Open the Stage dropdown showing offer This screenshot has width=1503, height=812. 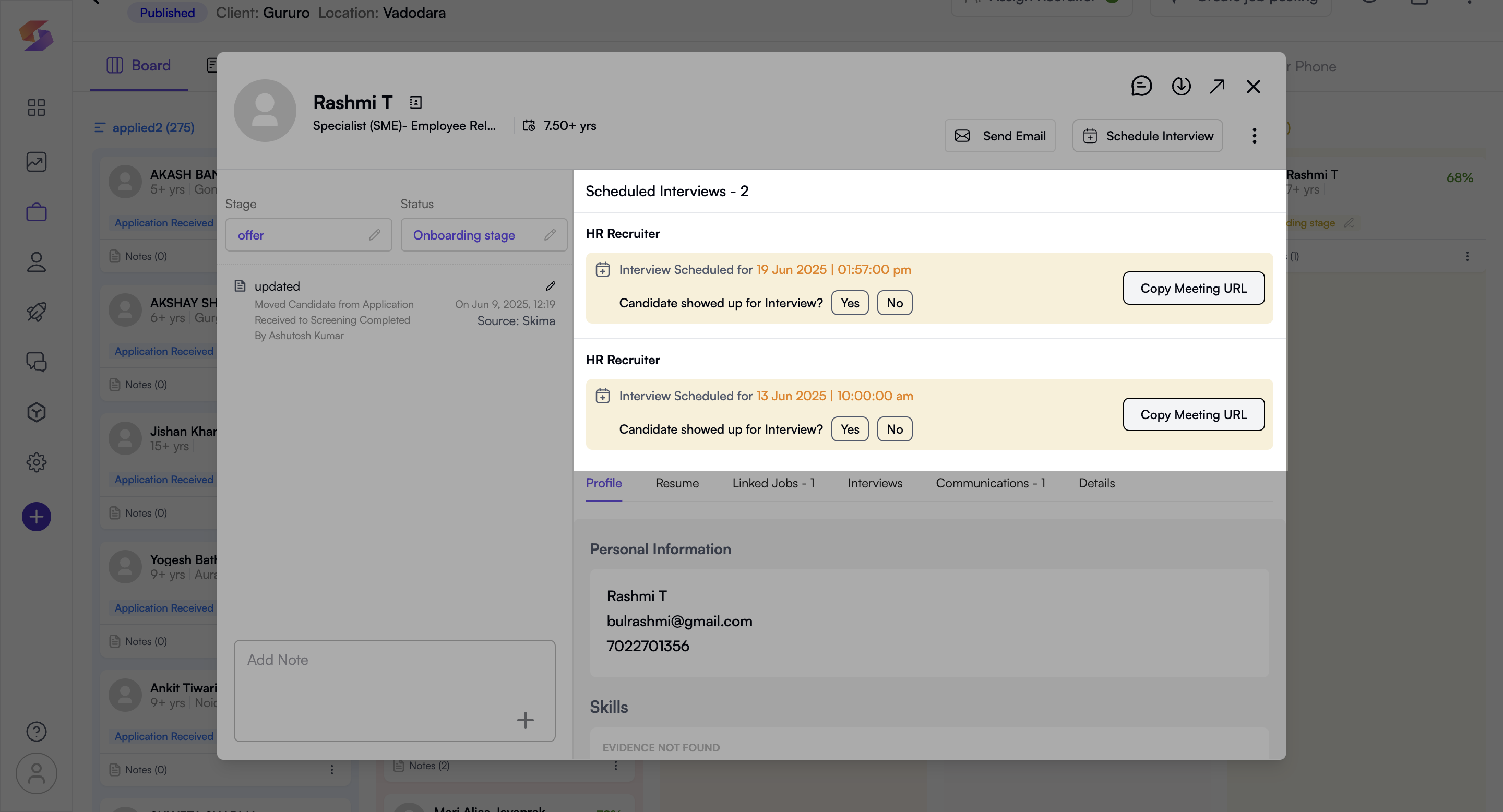pos(308,235)
